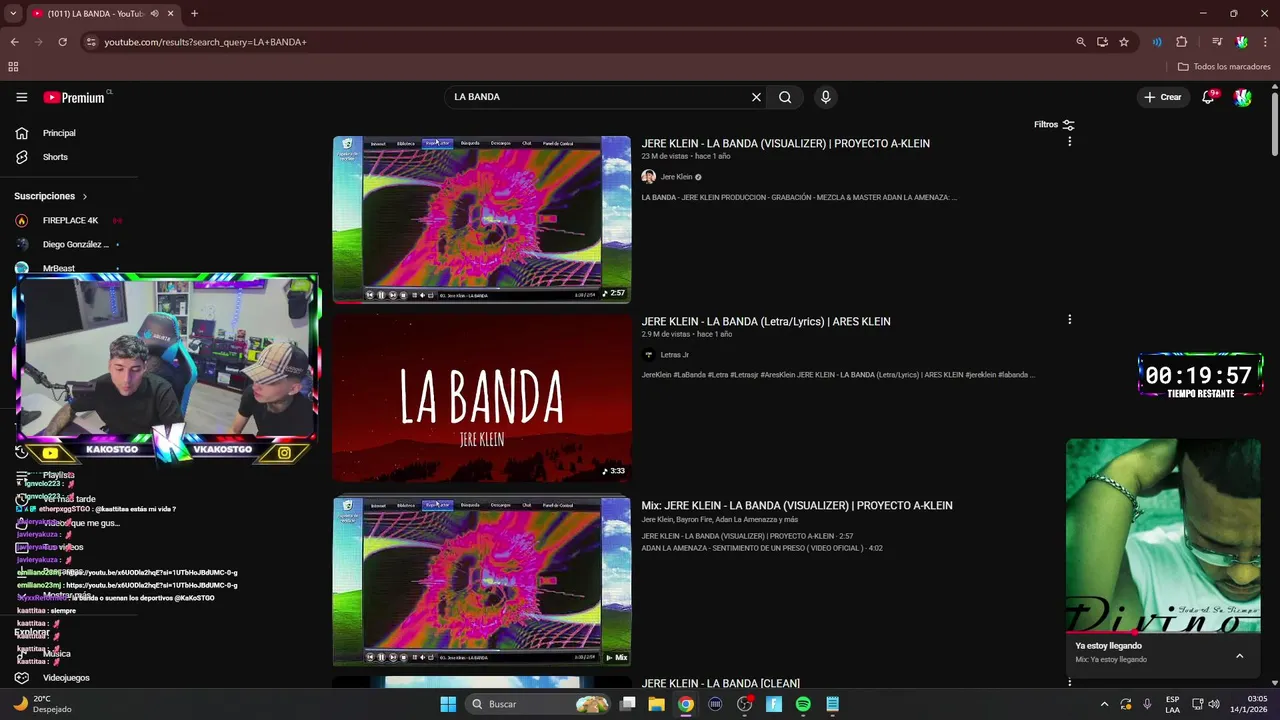Focus the Chrome address bar URL
1280x720 pixels.
205,42
